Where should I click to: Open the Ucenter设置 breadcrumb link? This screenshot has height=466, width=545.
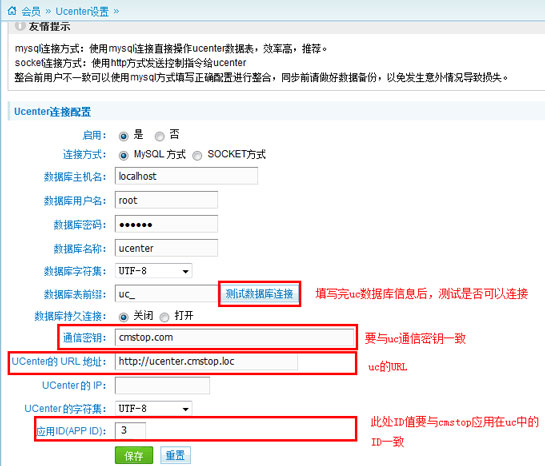pyautogui.click(x=82, y=11)
